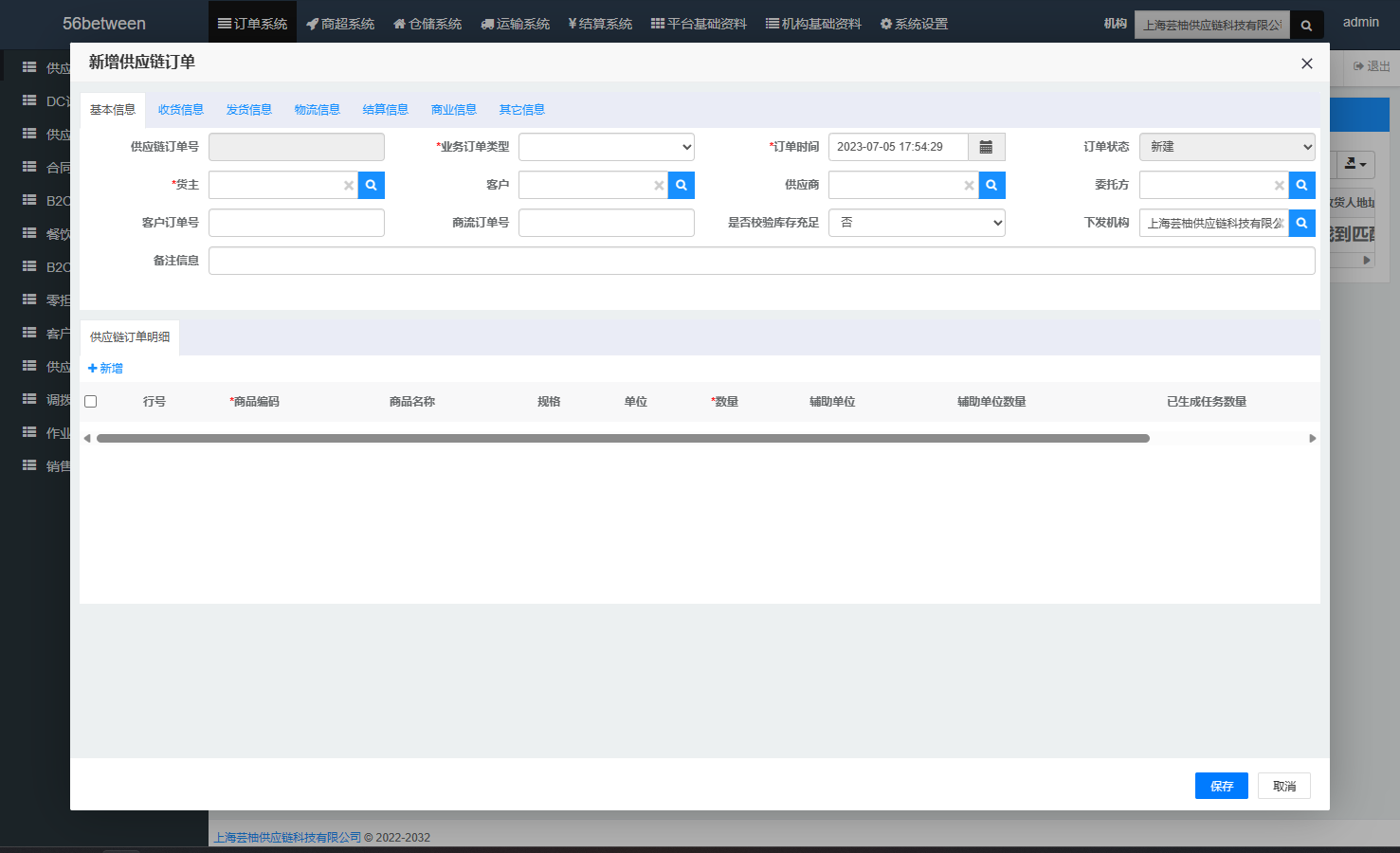This screenshot has height=853, width=1400.
Task: Clear the 供应商 field with X icon
Action: click(969, 186)
